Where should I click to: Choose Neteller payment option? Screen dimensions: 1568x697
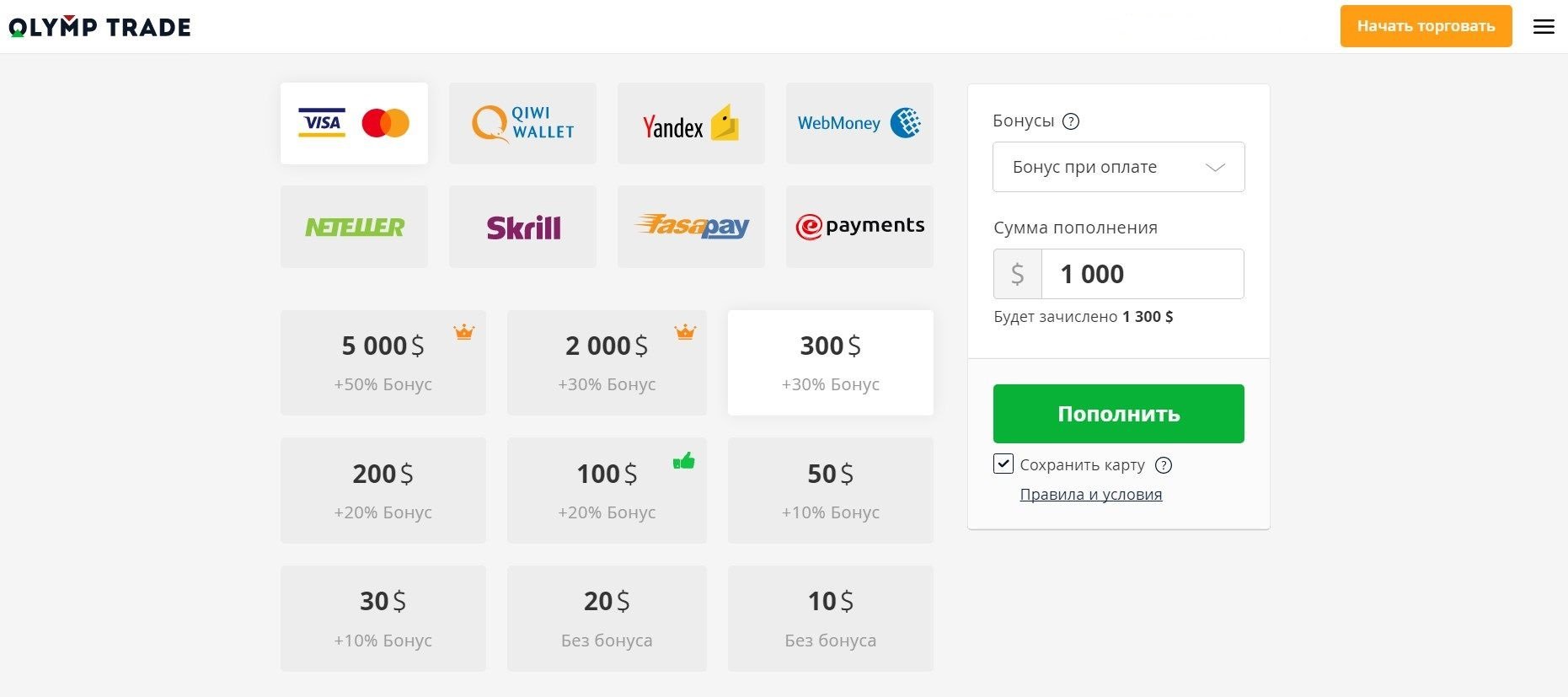coord(354,227)
